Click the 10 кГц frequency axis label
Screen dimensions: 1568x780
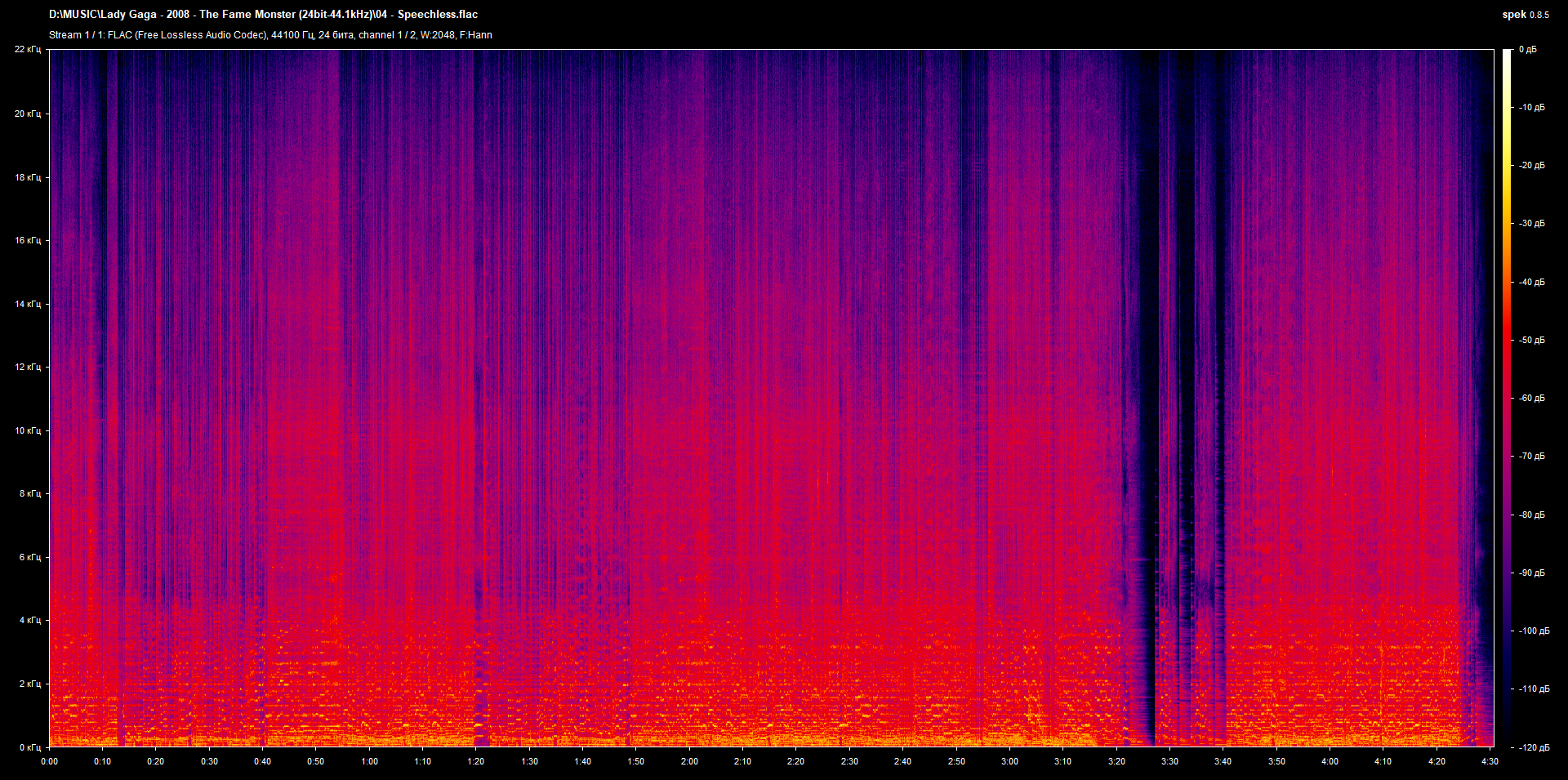tap(27, 430)
